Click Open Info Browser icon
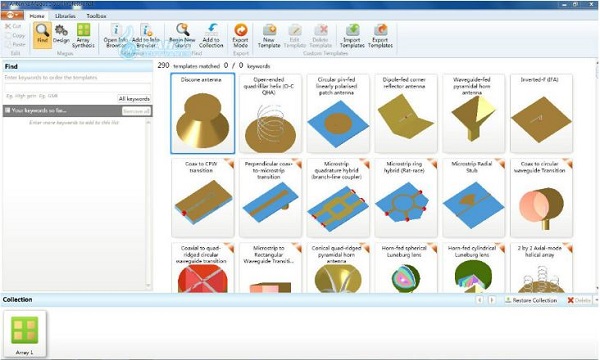Screen dimensions: 600x360 (x=115, y=35)
